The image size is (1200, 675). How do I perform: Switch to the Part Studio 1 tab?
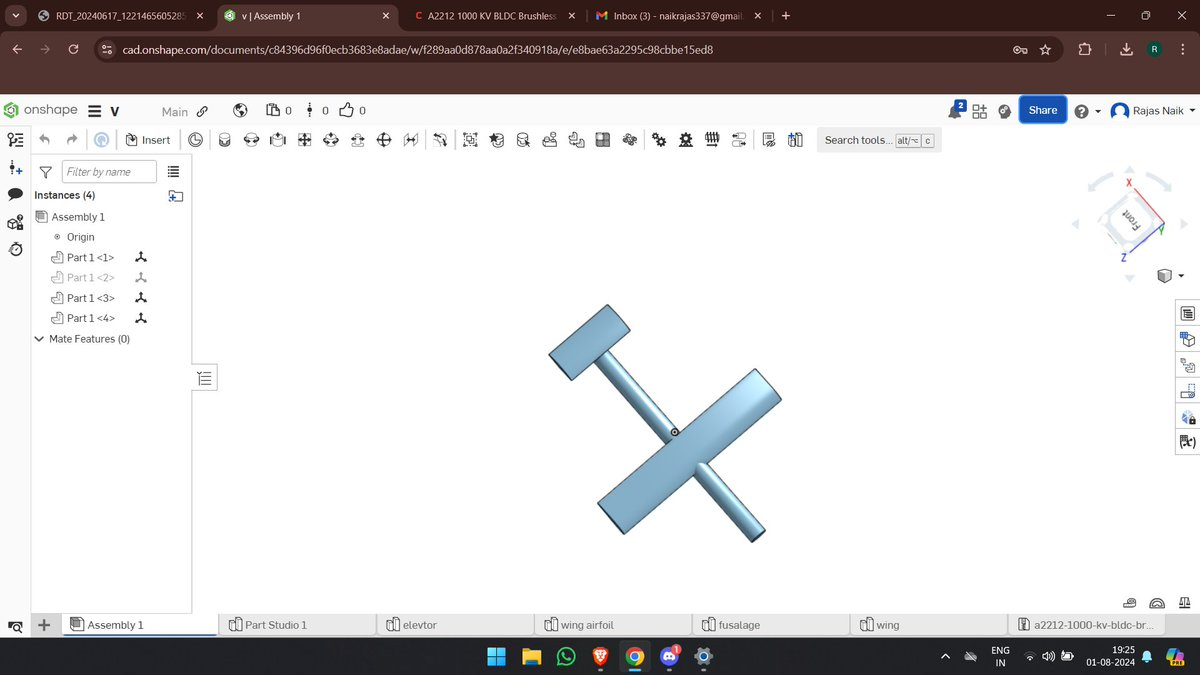[275, 625]
